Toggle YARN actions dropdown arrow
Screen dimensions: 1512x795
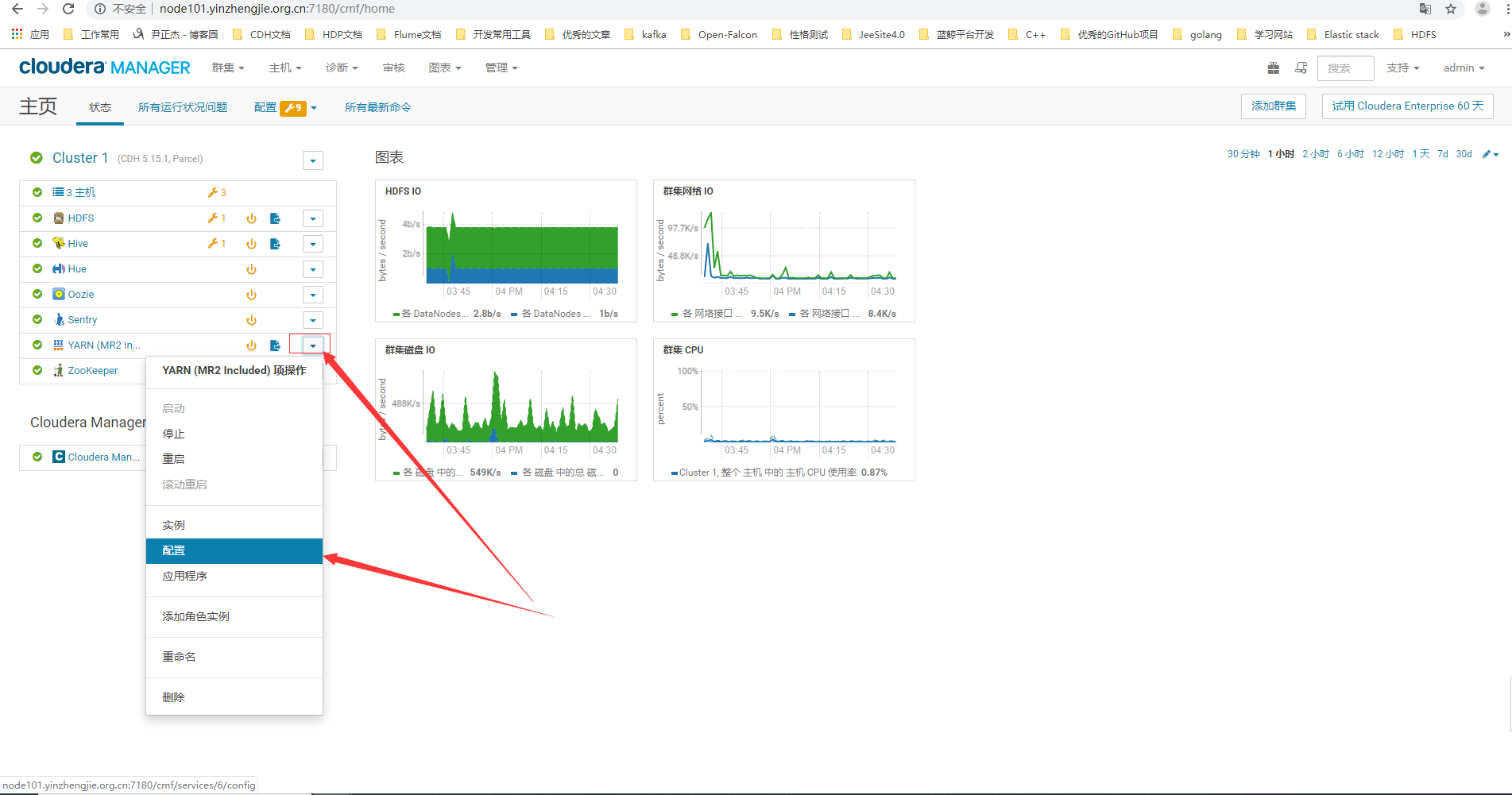pyautogui.click(x=313, y=345)
